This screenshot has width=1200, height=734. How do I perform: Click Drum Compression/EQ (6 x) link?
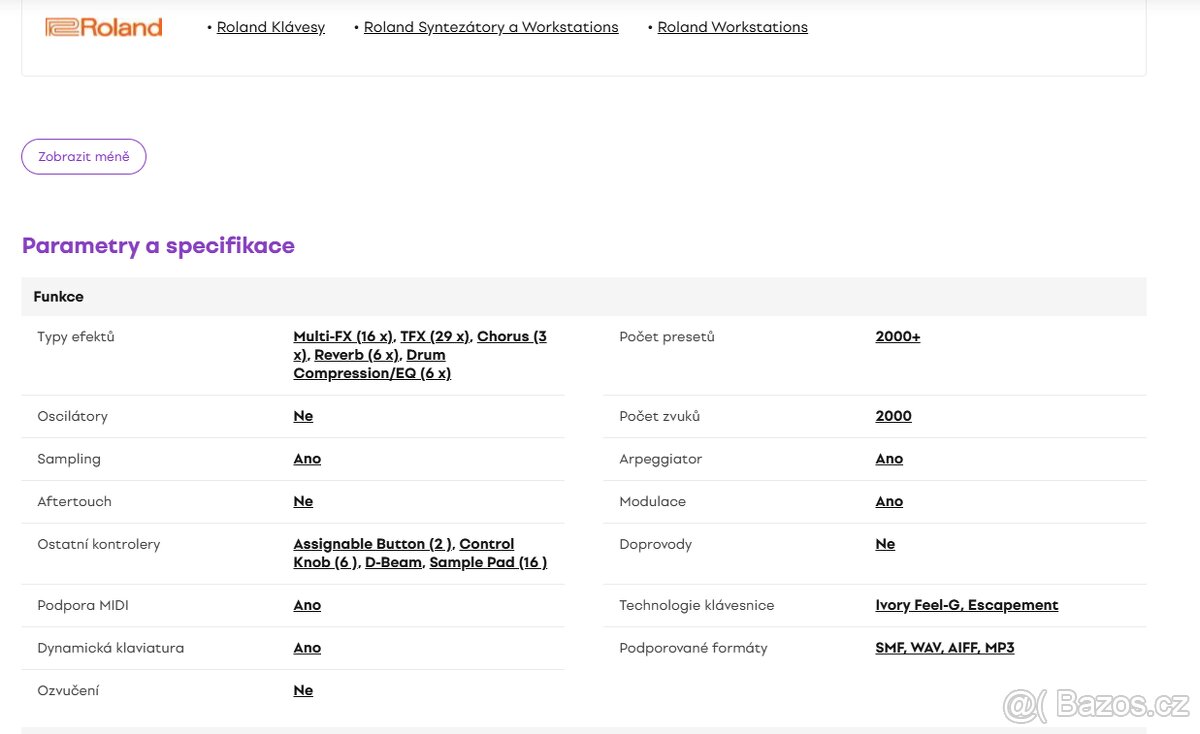[372, 373]
